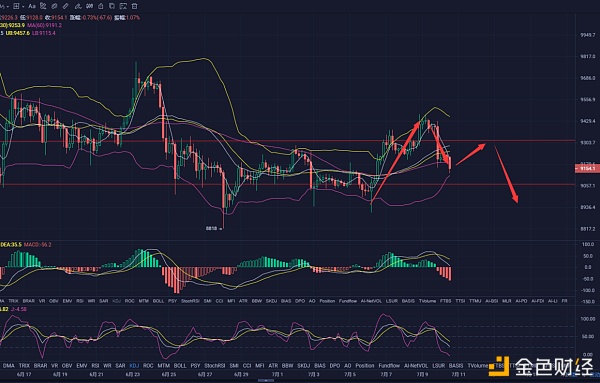Select BOLL in the bottom indicator bar
Viewport: 600px width, 383px height.
pyautogui.click(x=180, y=366)
